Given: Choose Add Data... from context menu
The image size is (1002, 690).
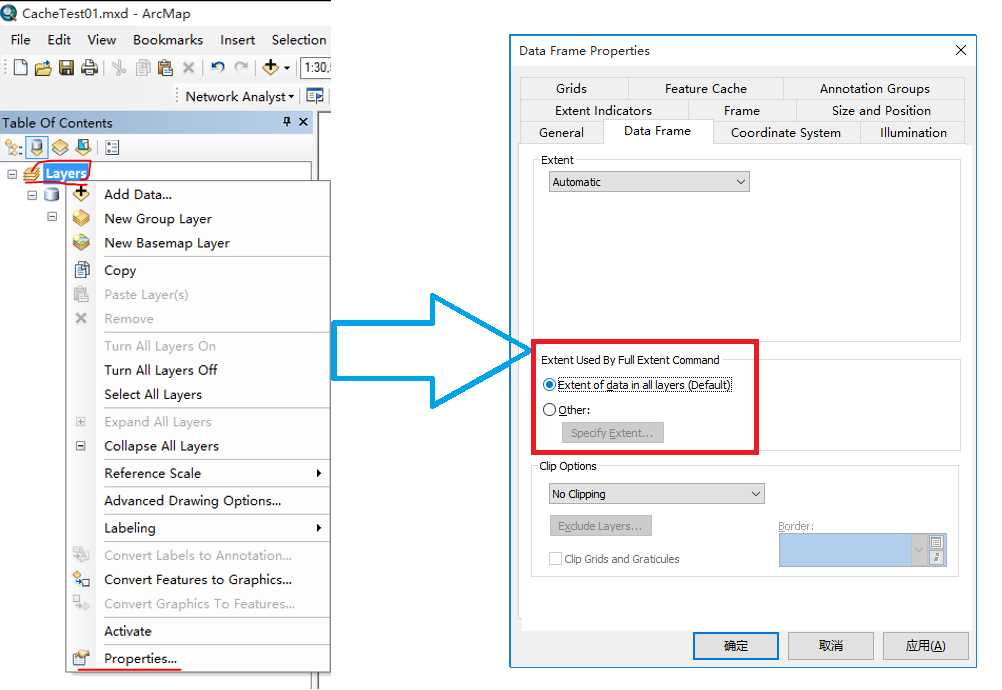Looking at the screenshot, I should click(198, 194).
